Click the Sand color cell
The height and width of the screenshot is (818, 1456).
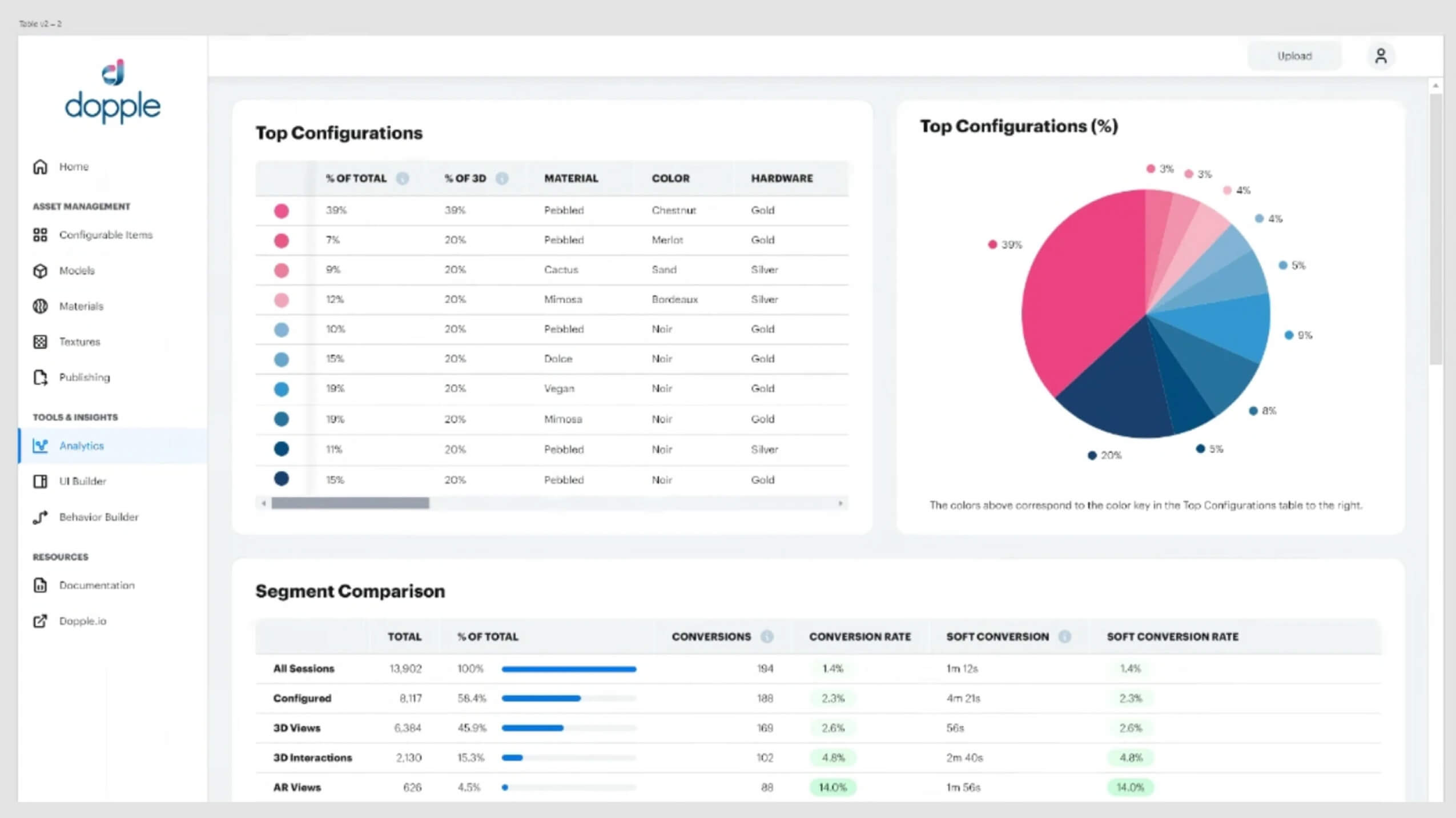coord(664,270)
